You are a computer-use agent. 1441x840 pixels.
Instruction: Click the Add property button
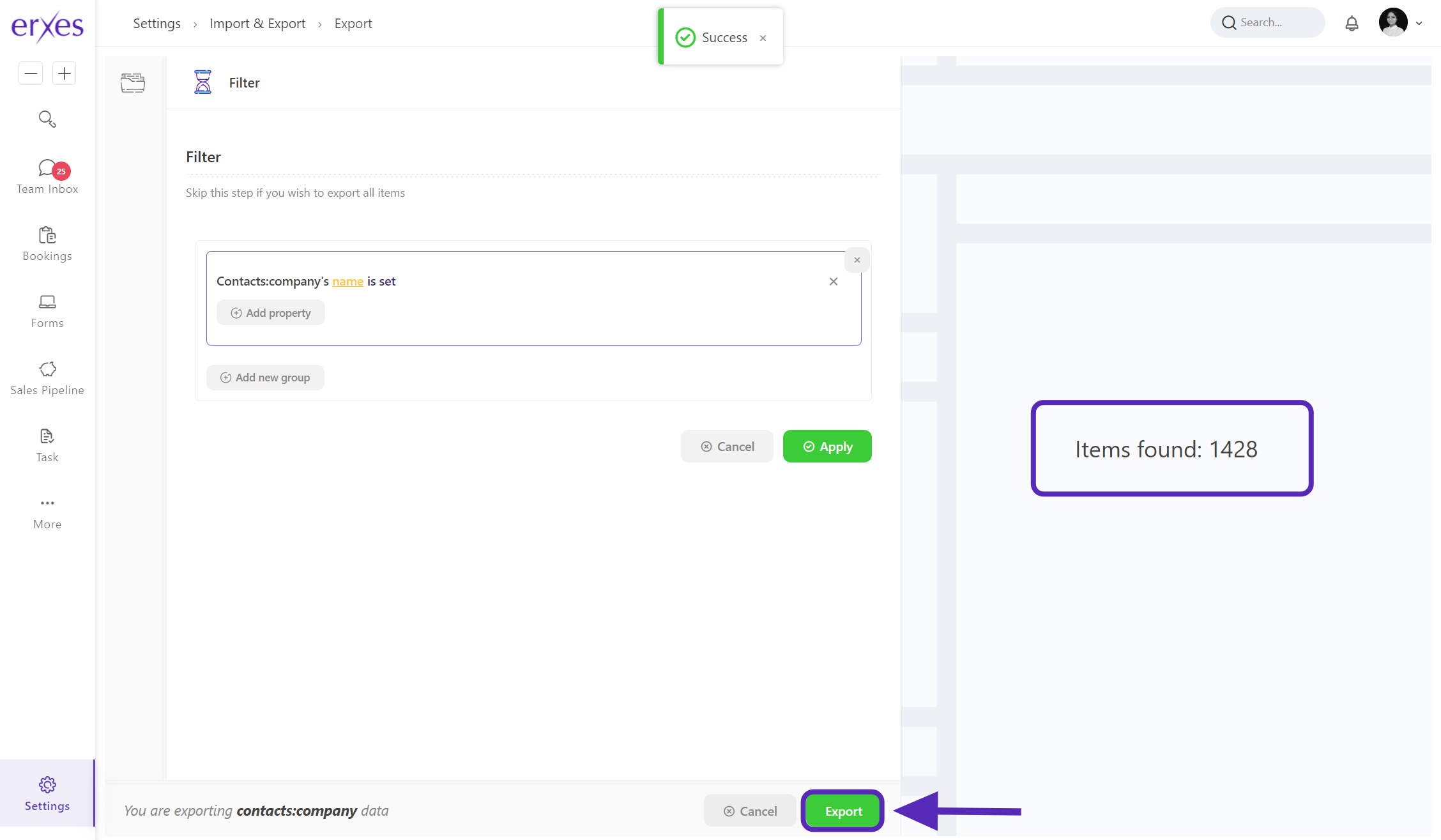tap(271, 313)
